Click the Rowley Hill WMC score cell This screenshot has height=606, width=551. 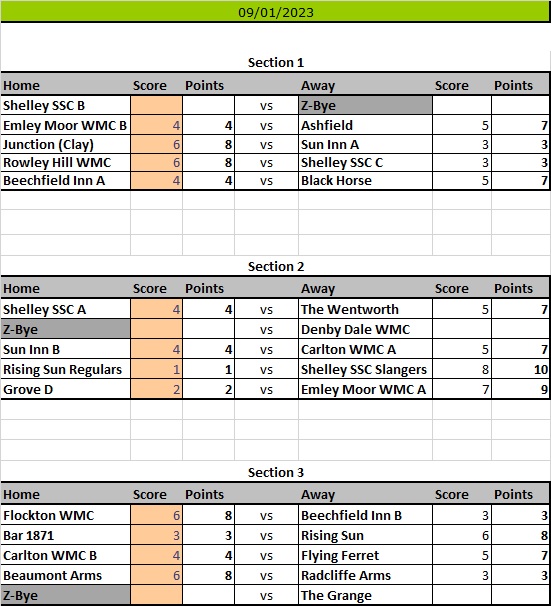[156, 162]
